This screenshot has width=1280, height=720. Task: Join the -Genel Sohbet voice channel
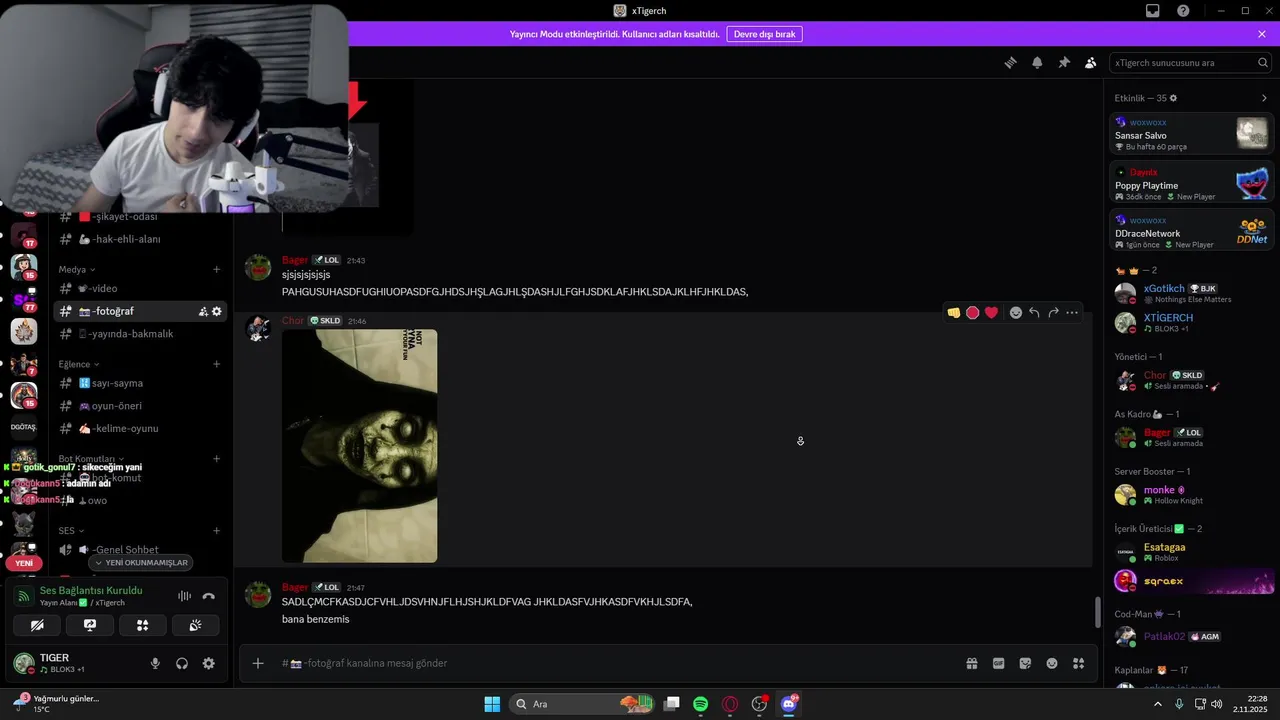pos(140,549)
